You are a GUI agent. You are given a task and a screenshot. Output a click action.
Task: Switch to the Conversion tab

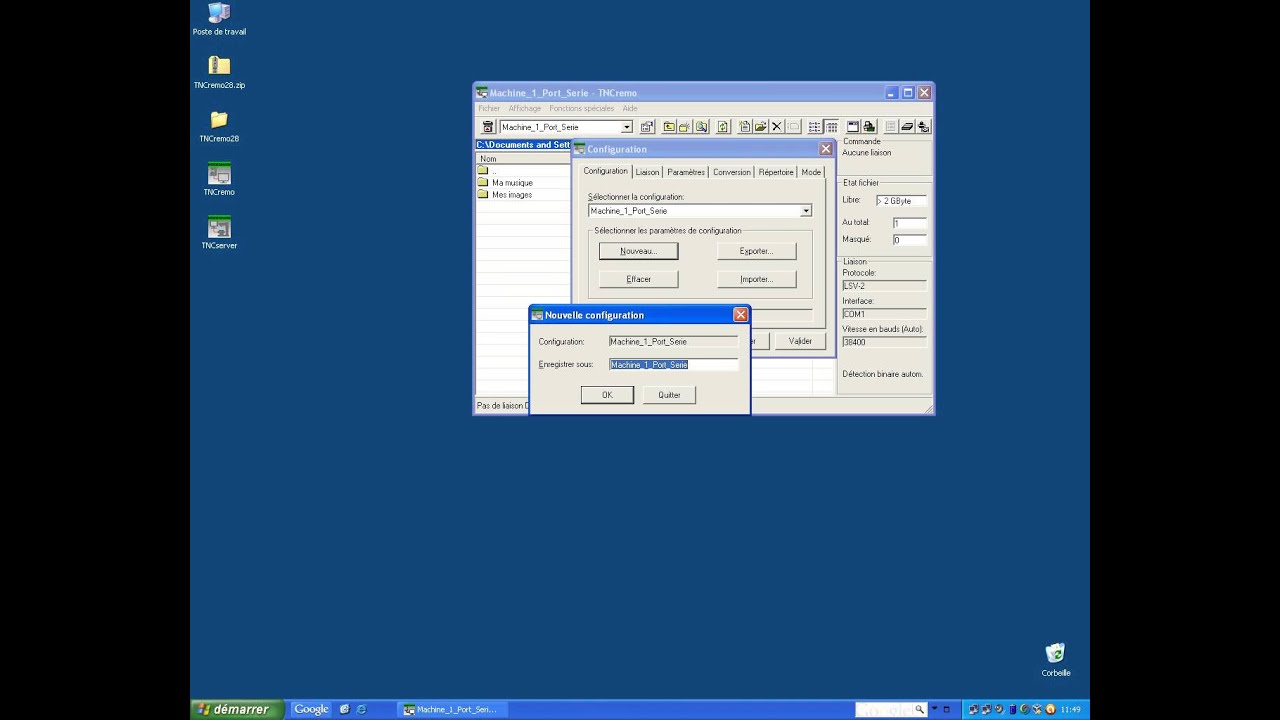(x=732, y=172)
